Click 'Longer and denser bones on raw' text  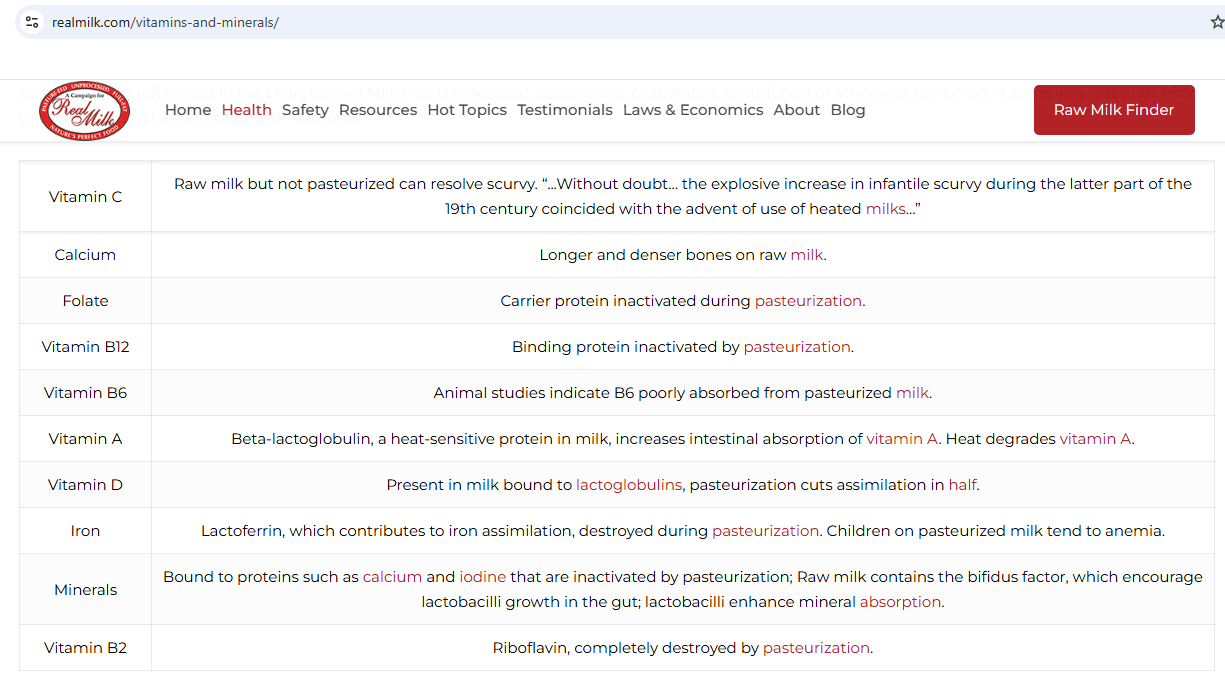(663, 255)
